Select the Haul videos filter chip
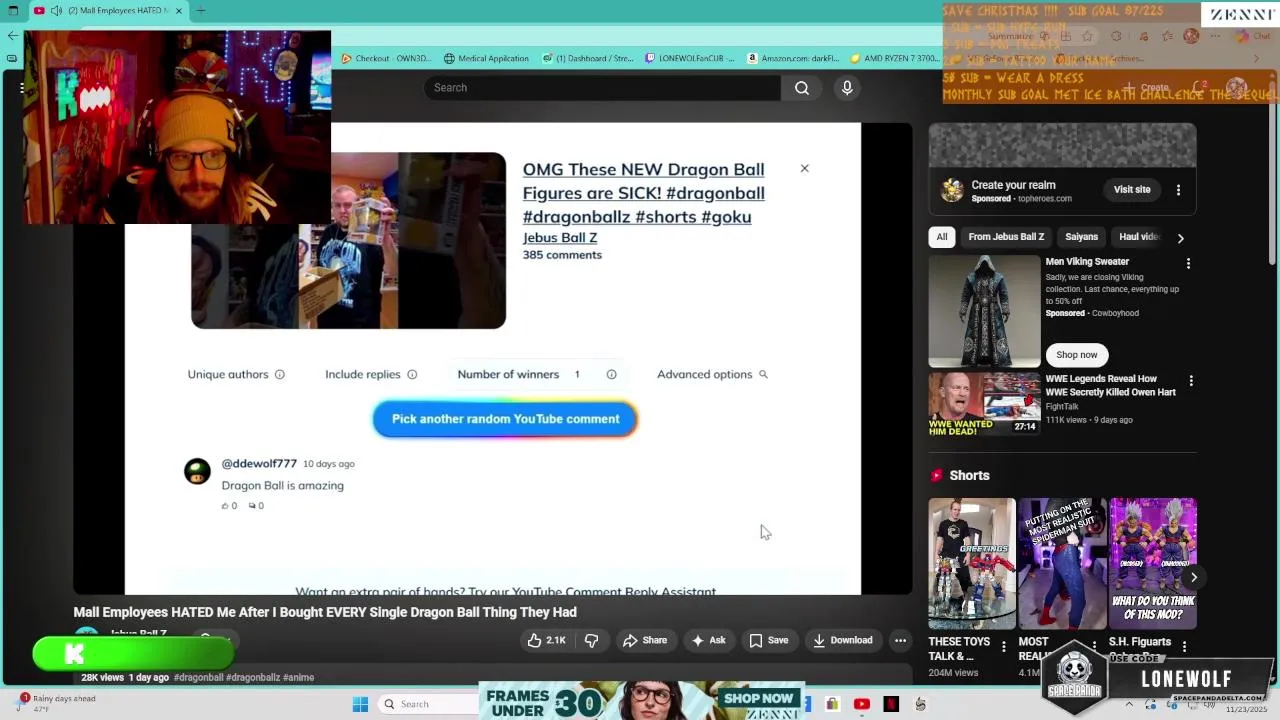 pos(1139,237)
